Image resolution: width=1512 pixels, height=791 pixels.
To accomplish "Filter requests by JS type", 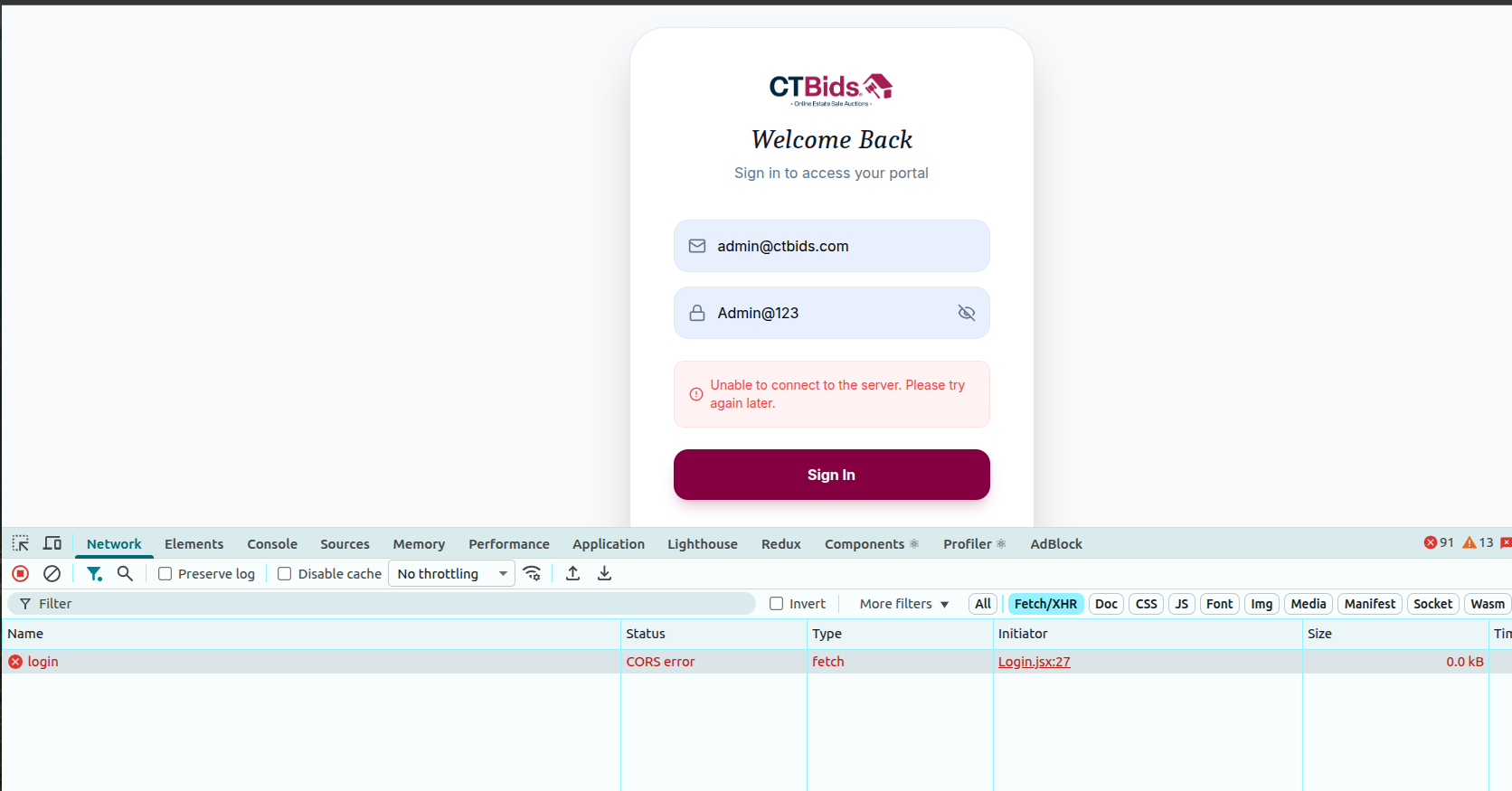I will pyautogui.click(x=1182, y=604).
